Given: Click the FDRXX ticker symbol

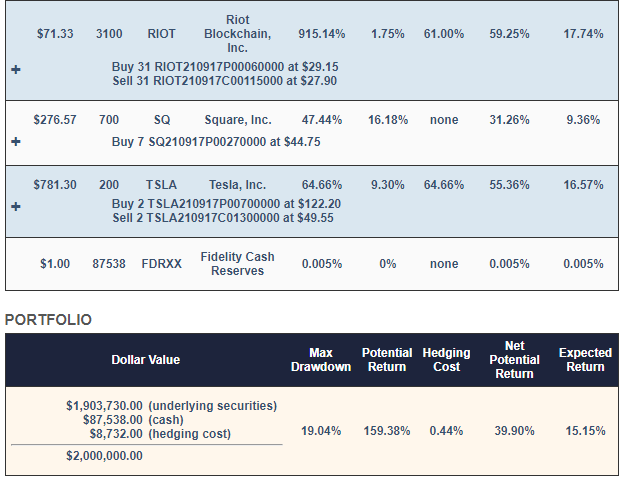Looking at the screenshot, I should [161, 264].
